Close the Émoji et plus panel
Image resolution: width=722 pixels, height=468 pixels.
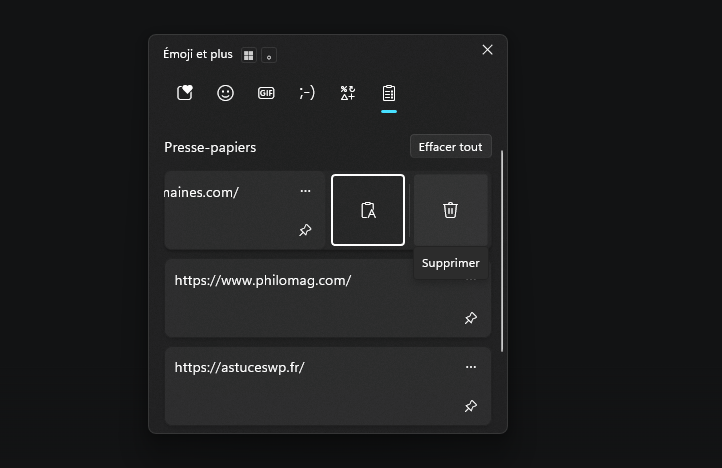[x=487, y=50]
